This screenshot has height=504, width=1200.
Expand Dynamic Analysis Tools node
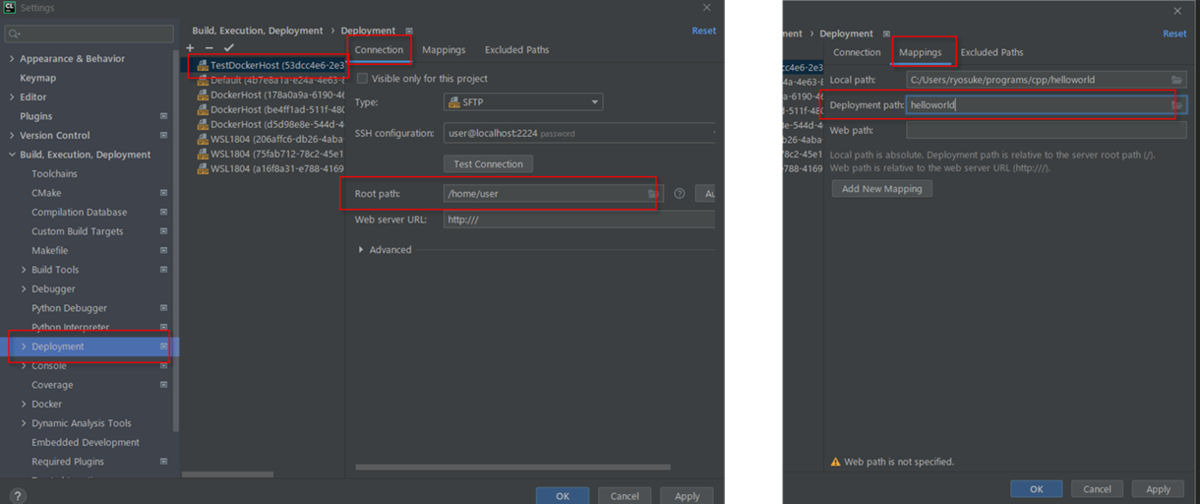(x=24, y=423)
